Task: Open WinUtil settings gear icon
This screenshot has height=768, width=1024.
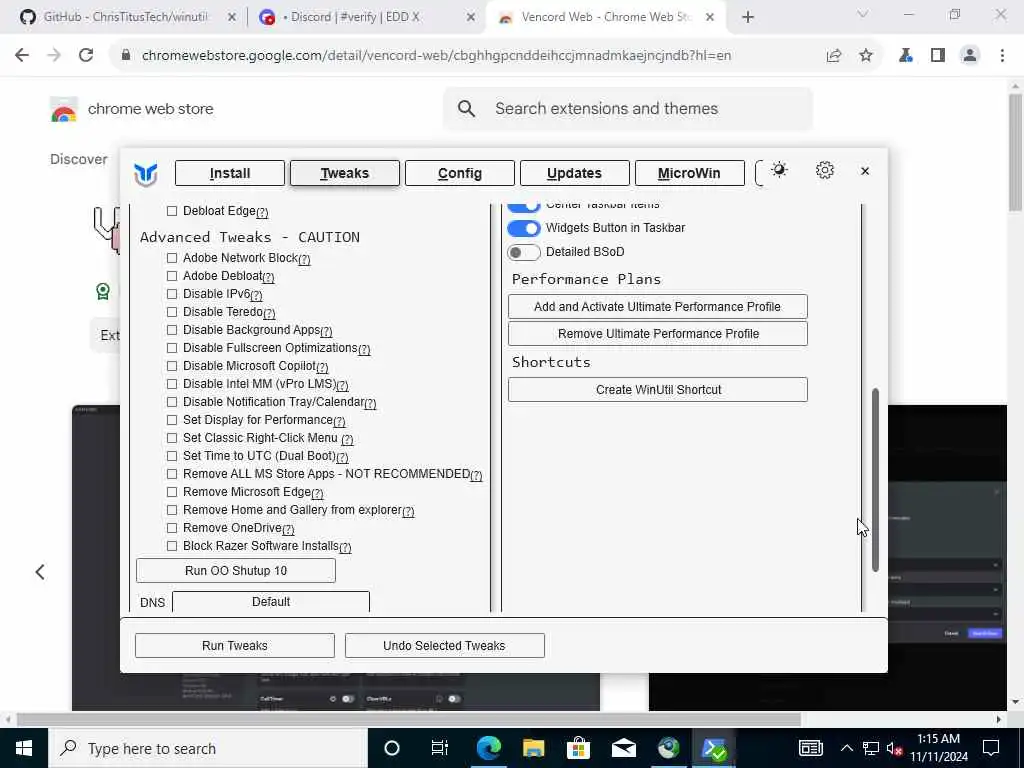Action: 825,170
